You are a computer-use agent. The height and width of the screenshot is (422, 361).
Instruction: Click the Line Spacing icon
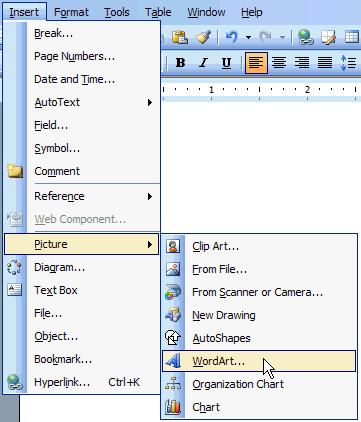pos(348,63)
